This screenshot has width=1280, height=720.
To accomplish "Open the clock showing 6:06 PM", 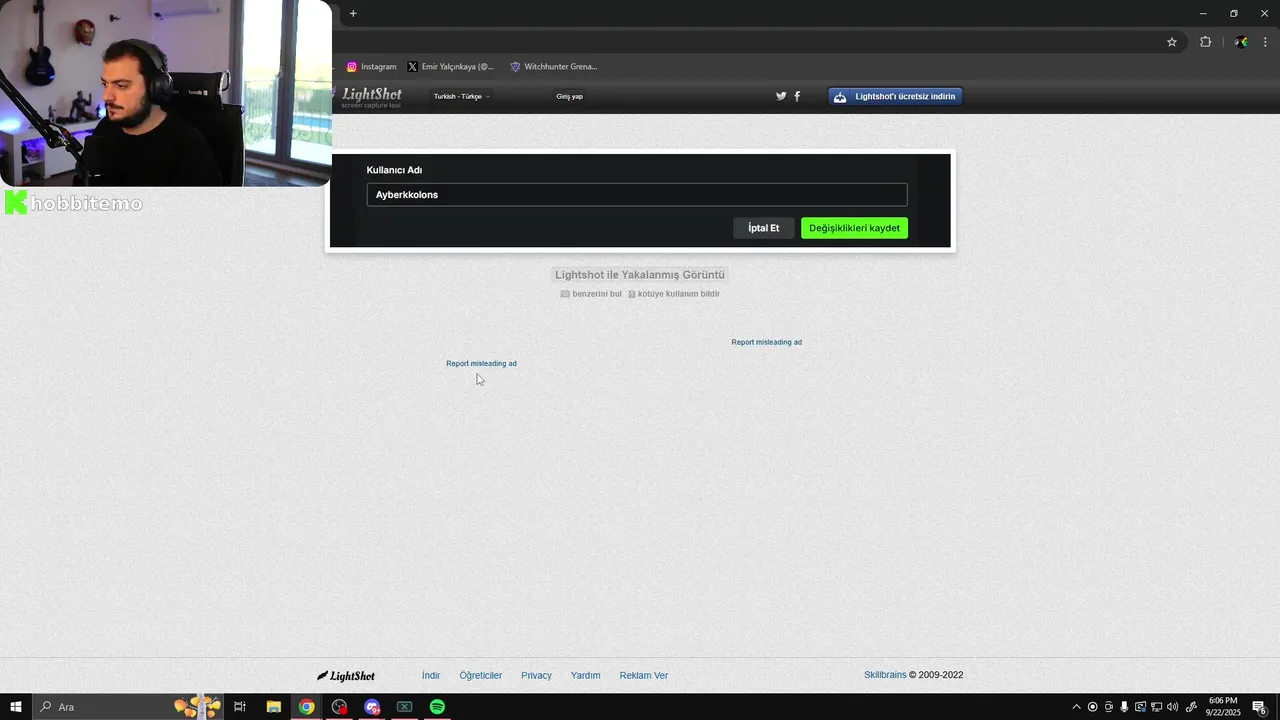I will tap(1223, 707).
